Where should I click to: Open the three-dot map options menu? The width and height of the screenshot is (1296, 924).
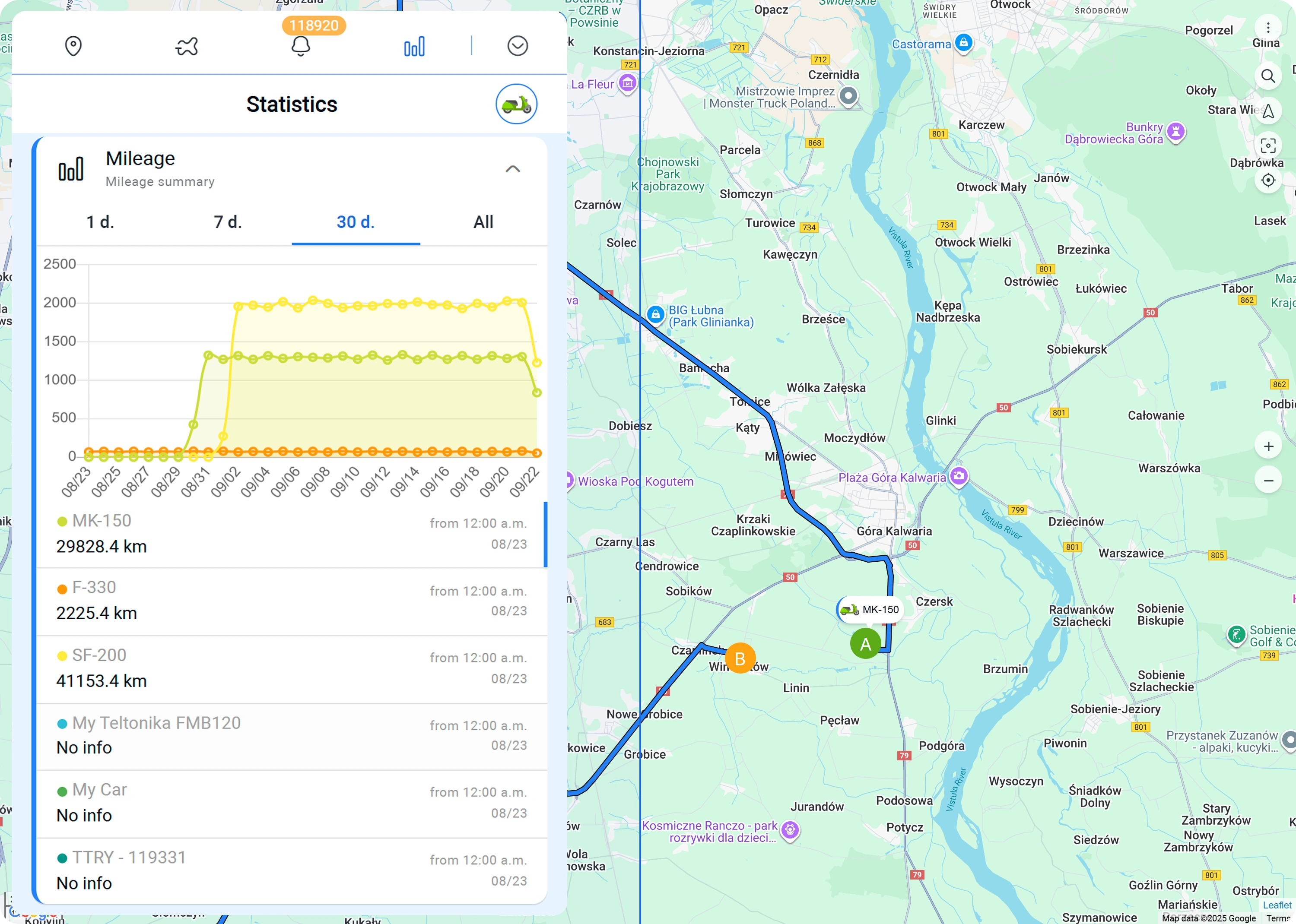point(1267,28)
